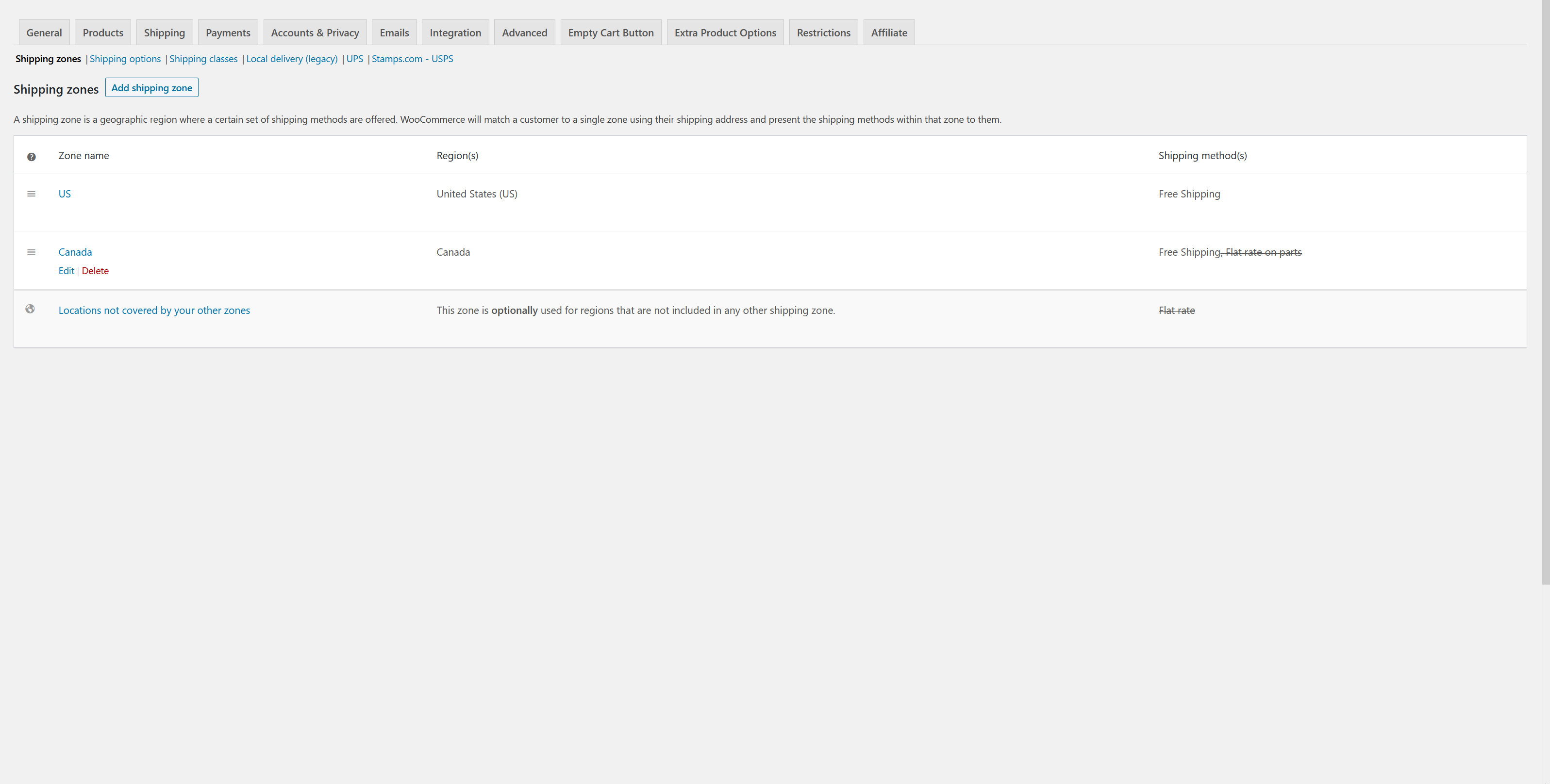Select the Shipping tab
This screenshot has height=784, width=1550.
164,33
